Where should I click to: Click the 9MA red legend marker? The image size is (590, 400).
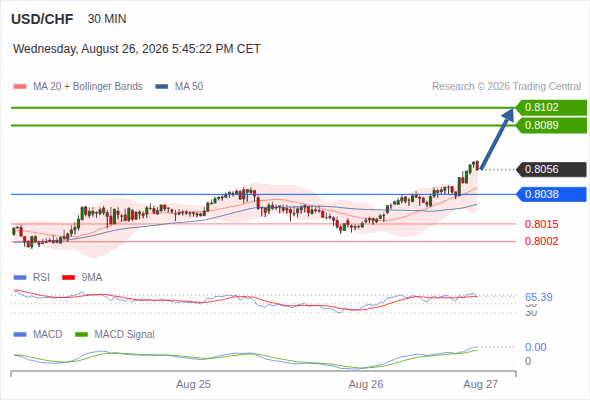68,278
